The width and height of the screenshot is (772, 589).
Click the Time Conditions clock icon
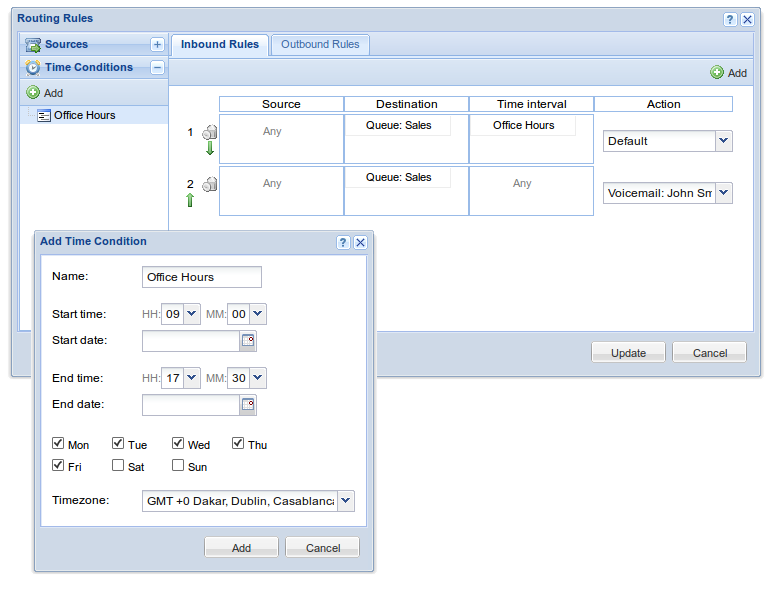[33, 67]
